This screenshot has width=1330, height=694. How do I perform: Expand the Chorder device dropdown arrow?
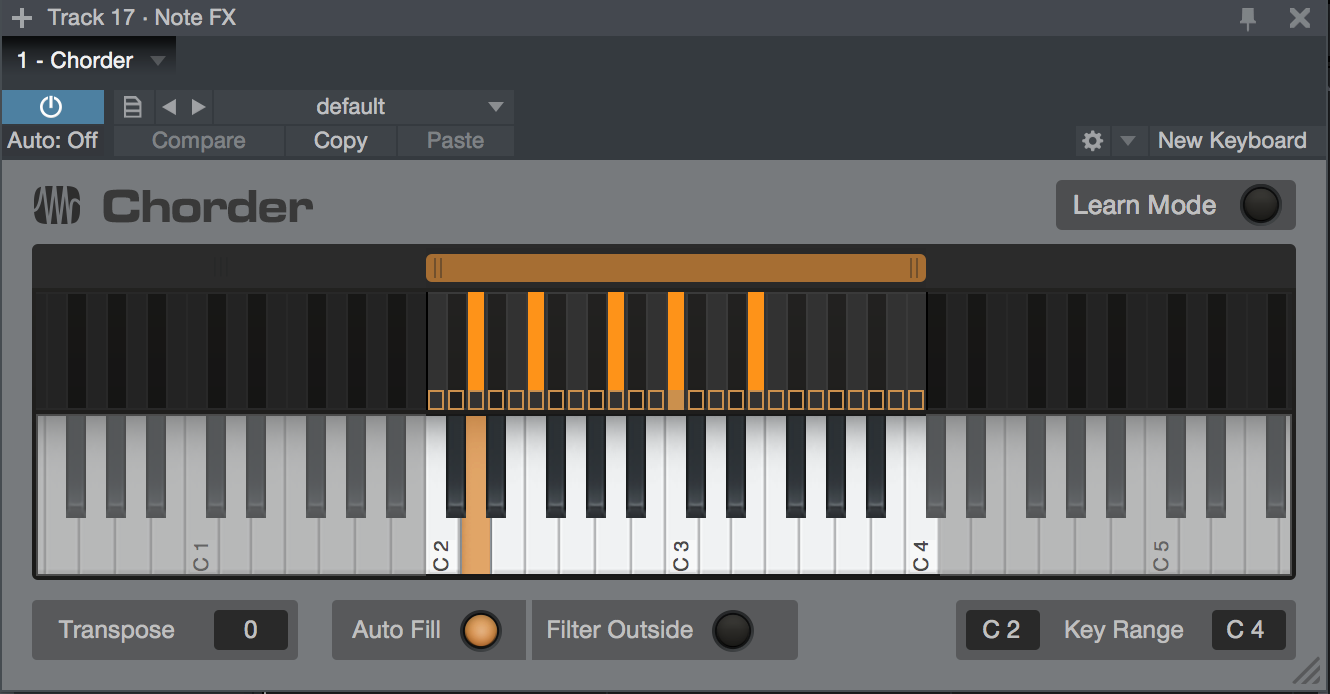click(x=157, y=61)
